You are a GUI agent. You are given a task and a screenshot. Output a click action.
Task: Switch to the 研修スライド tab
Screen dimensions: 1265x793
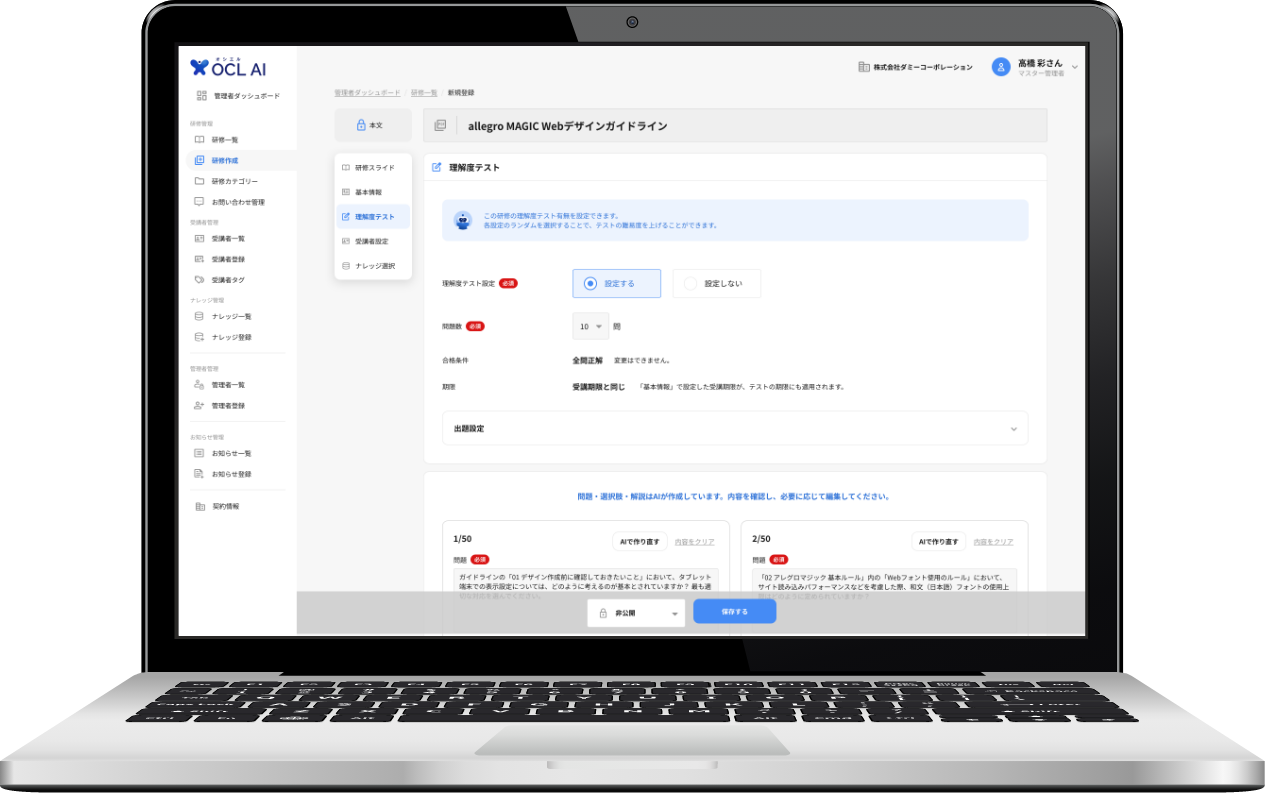[x=374, y=168]
